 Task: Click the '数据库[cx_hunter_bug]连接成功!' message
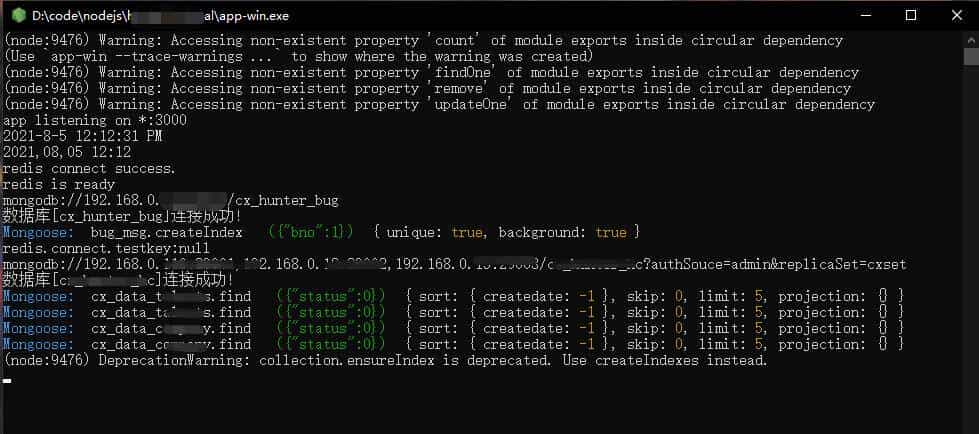coord(122,216)
